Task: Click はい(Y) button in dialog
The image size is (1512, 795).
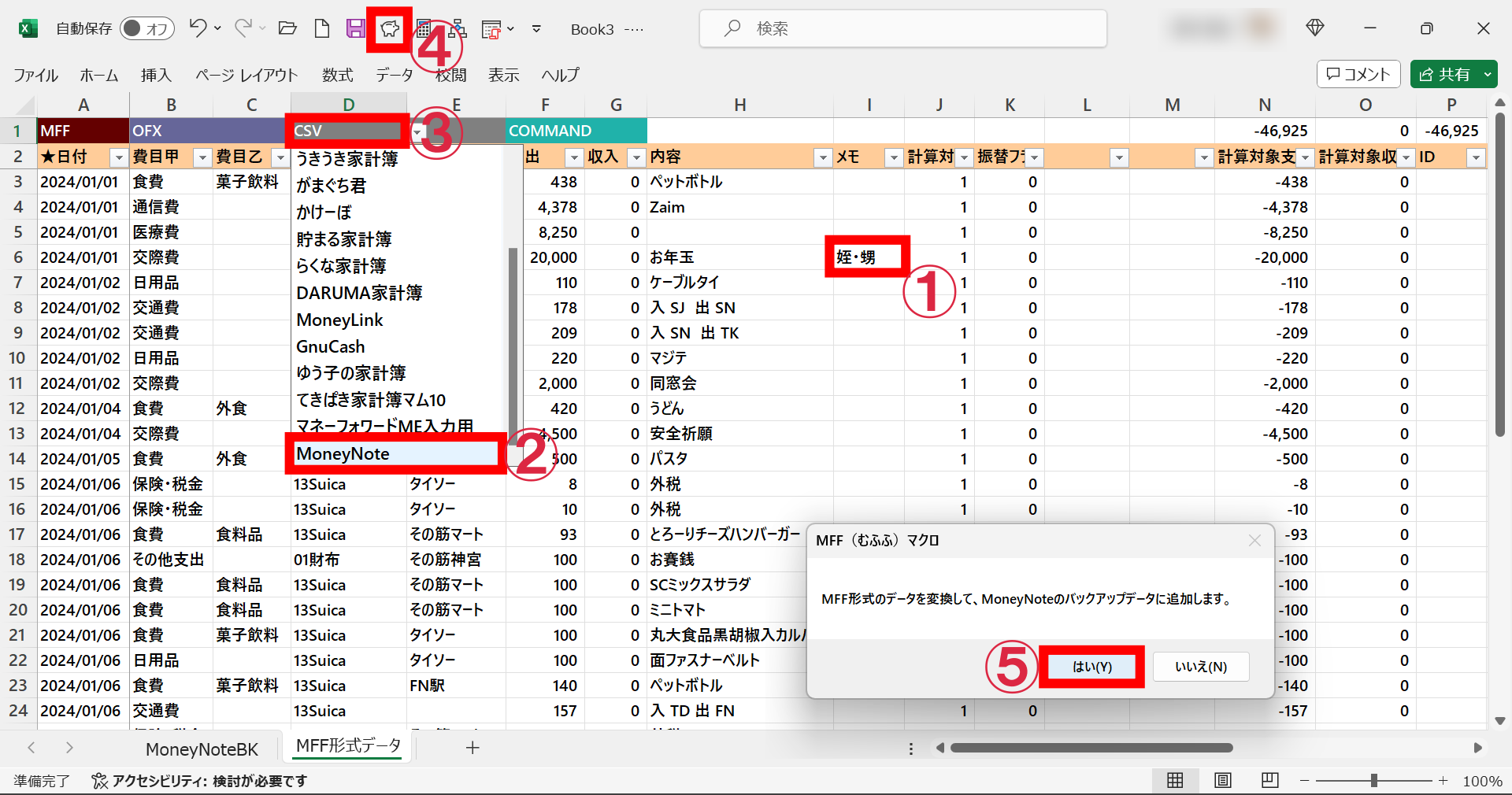Action: coord(1091,667)
